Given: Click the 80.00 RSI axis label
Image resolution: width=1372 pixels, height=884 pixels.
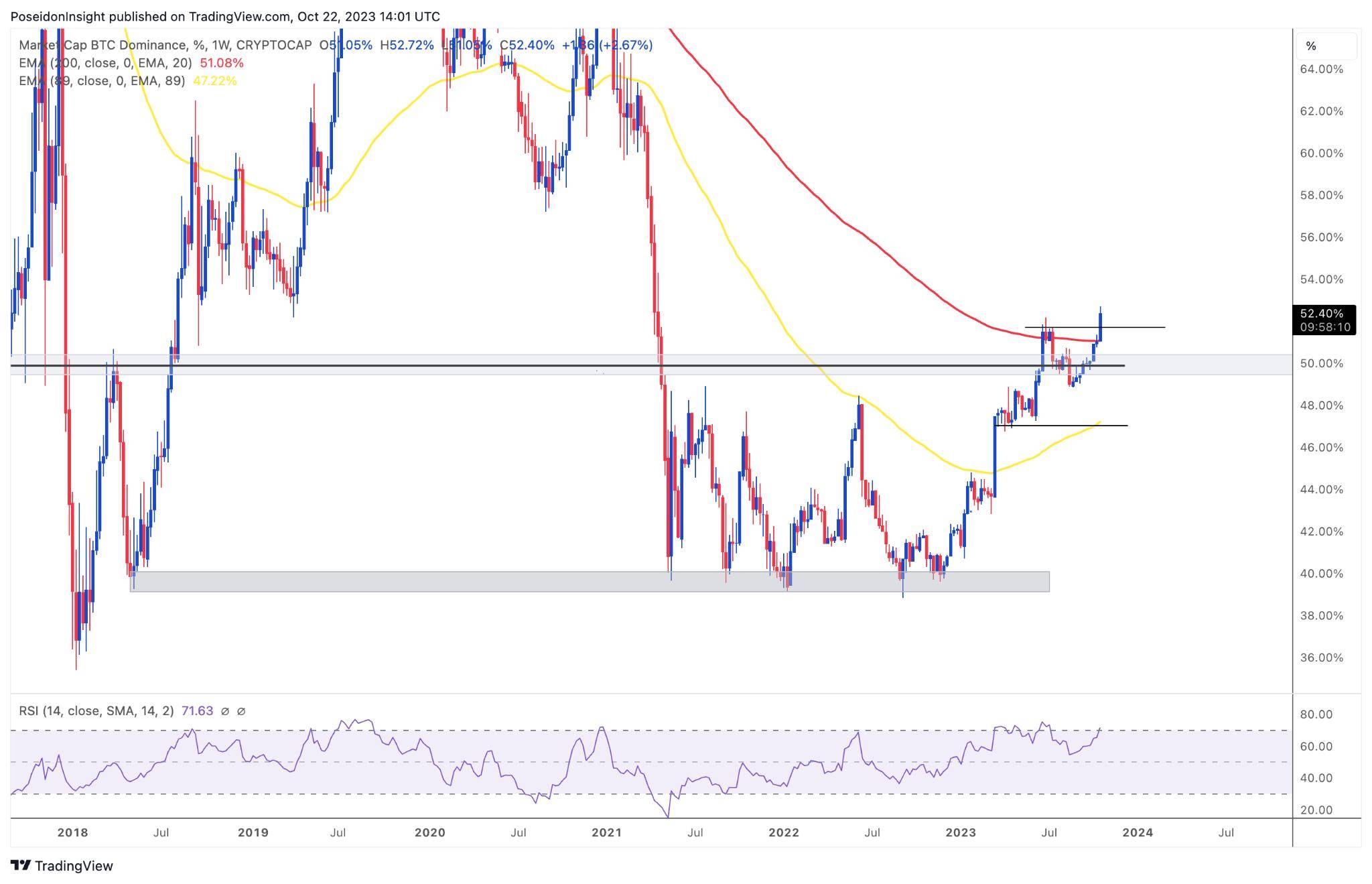Looking at the screenshot, I should click(1316, 714).
